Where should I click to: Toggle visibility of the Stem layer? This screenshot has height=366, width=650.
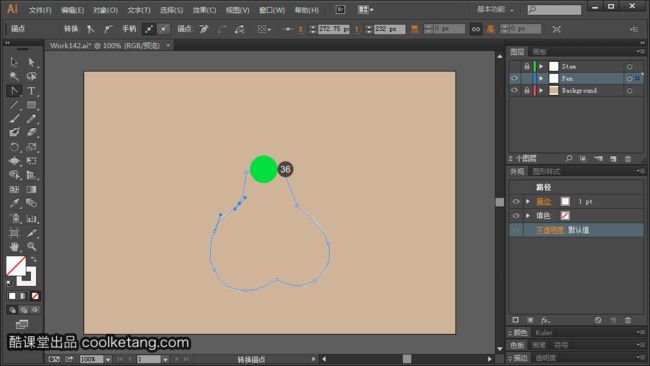click(x=514, y=66)
